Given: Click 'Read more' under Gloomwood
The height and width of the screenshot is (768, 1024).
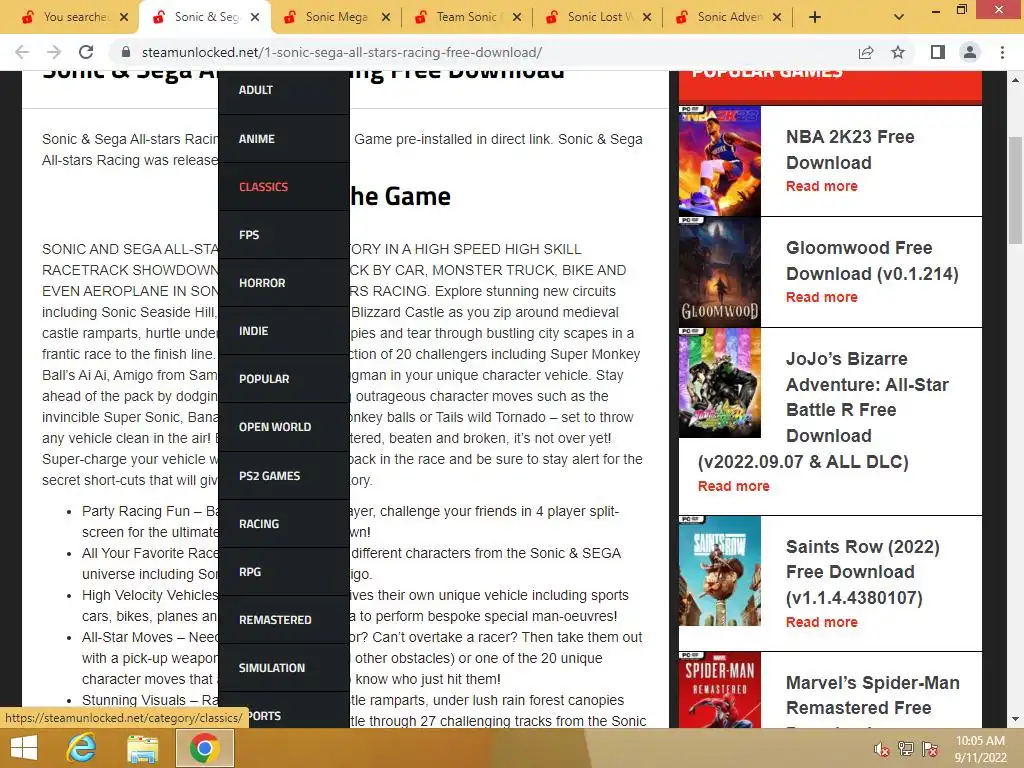Looking at the screenshot, I should tap(822, 297).
